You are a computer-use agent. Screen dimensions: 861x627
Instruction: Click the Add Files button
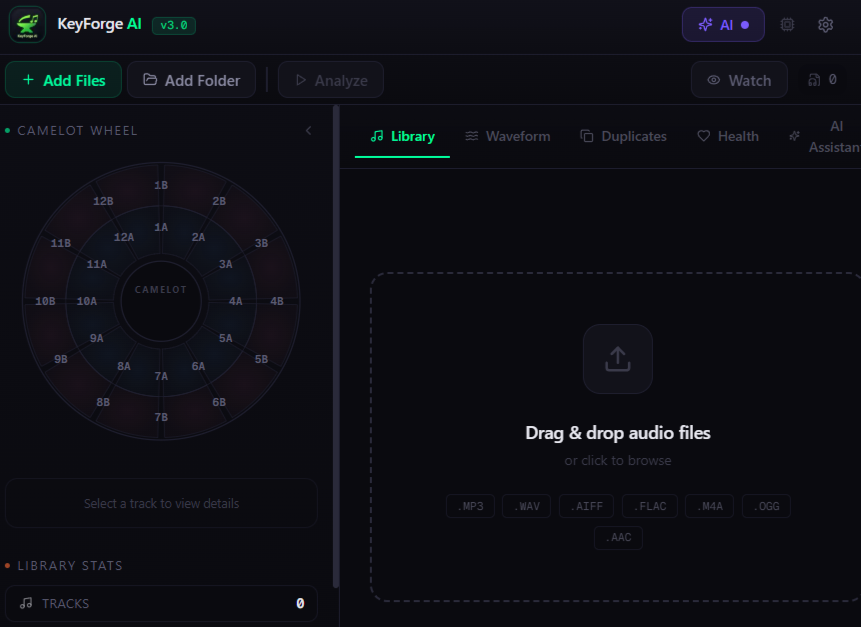point(63,80)
